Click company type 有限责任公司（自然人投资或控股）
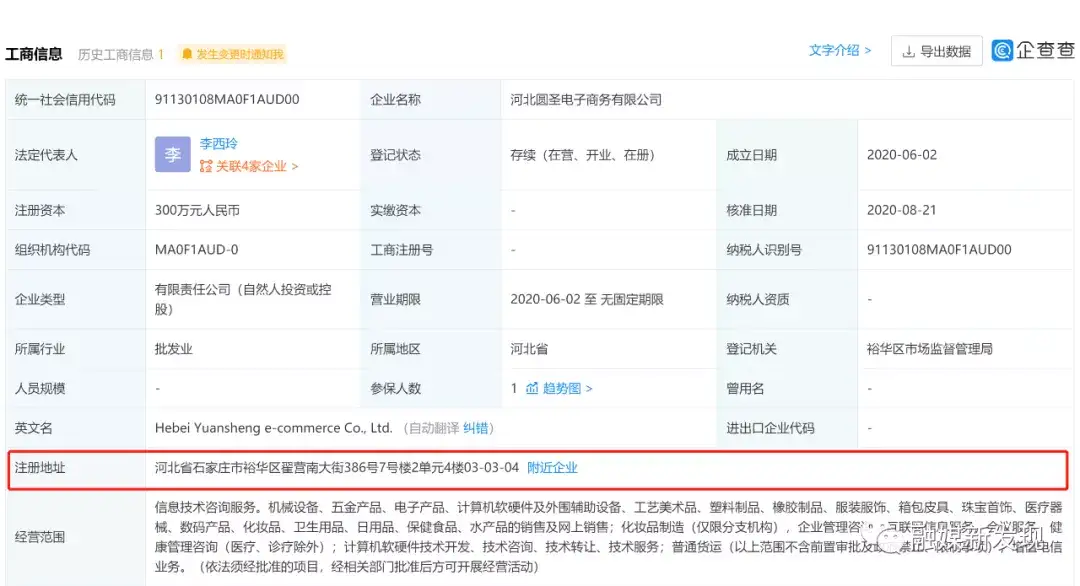Viewport: 1080px width, 586px height. [243, 300]
